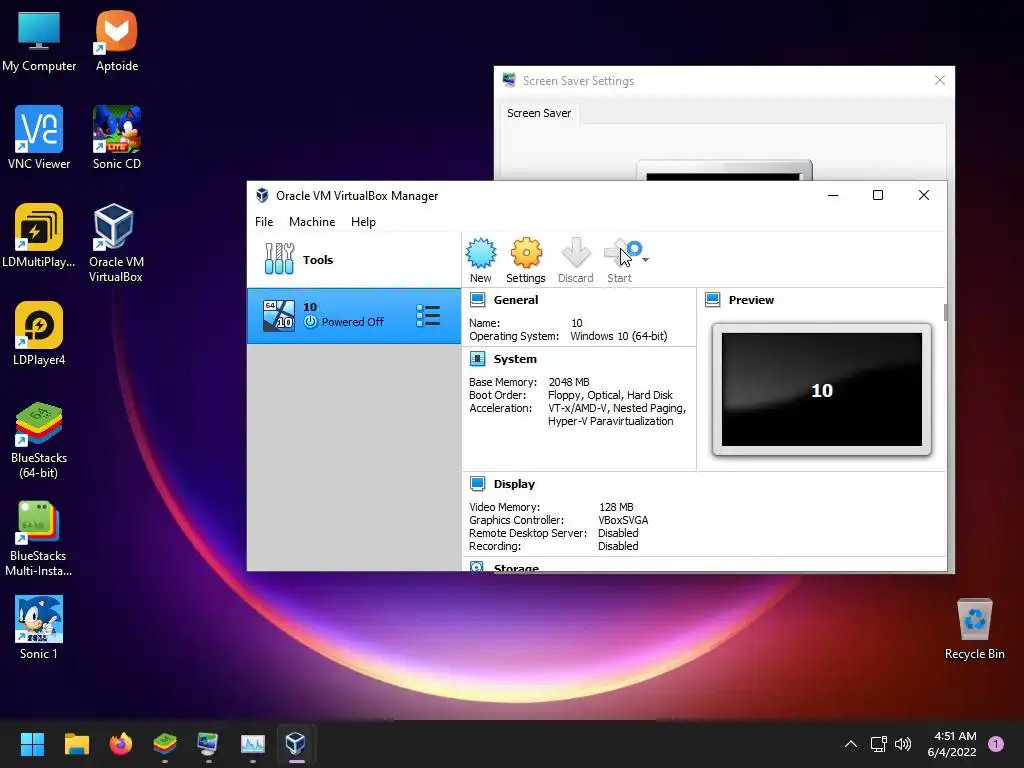Click the Display section icon
The height and width of the screenshot is (768, 1024).
tap(478, 484)
